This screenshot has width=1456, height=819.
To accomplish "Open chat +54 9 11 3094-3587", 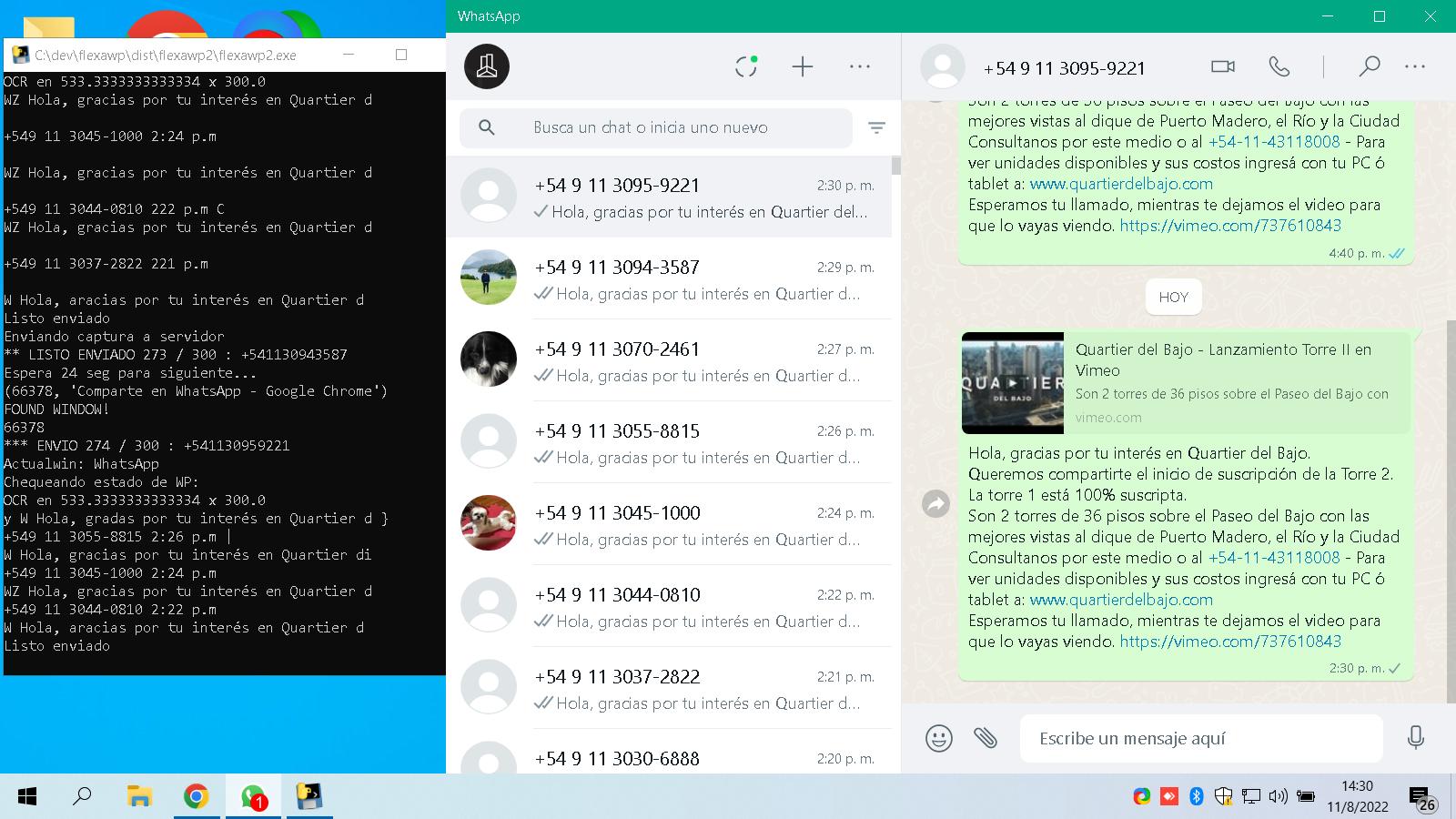I will coord(669,278).
